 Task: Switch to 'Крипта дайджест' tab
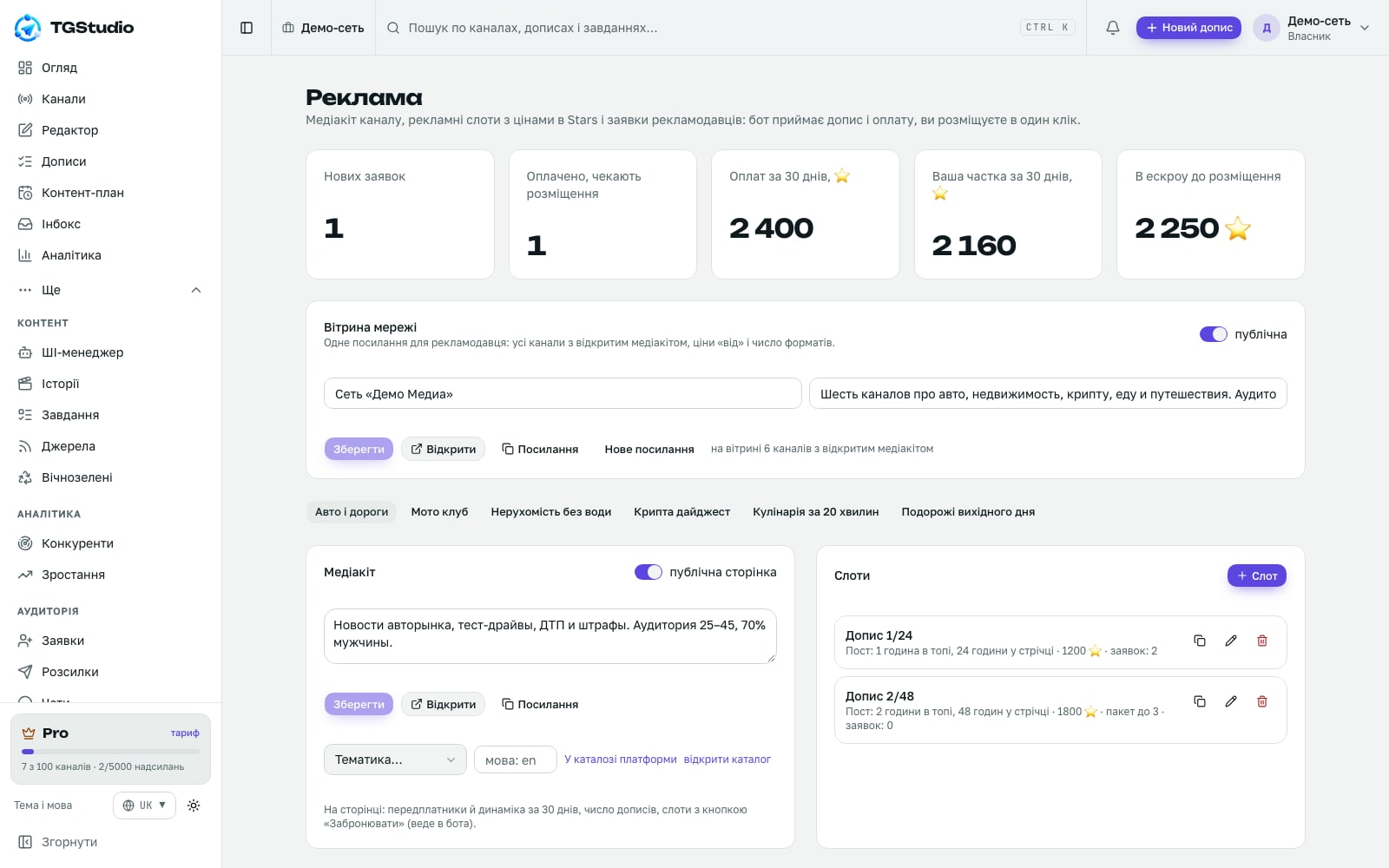[x=681, y=512]
